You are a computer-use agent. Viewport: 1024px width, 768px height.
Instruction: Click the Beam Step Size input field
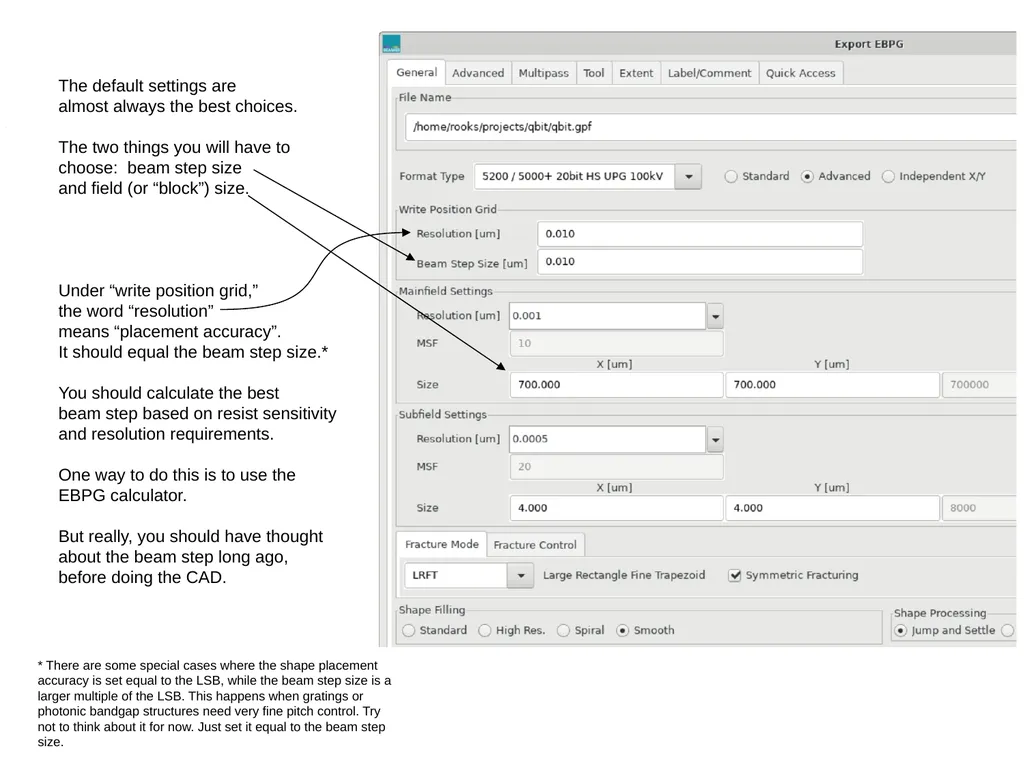click(700, 262)
